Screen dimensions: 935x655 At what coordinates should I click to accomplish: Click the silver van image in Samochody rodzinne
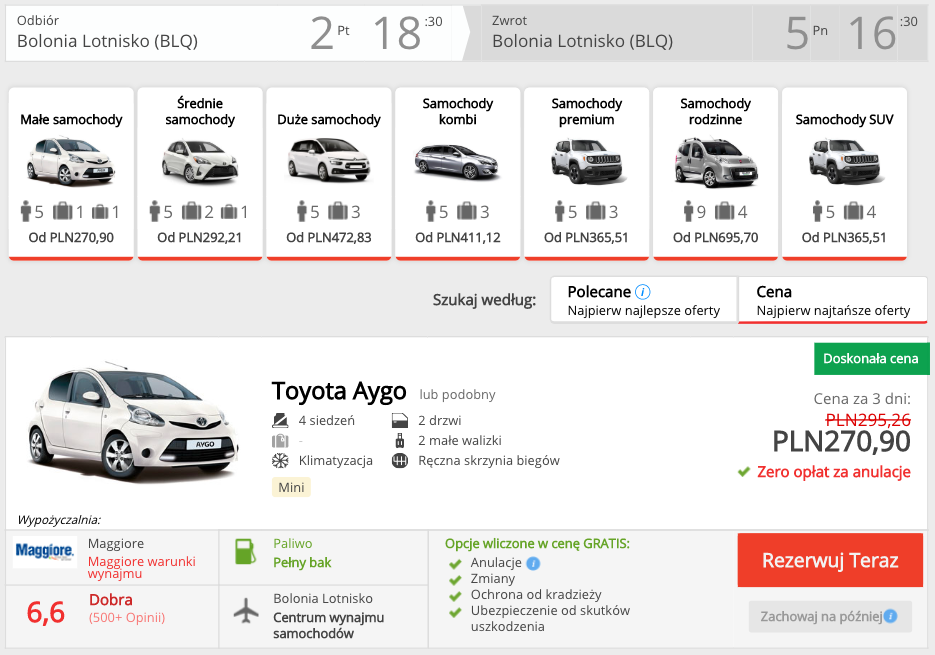pyautogui.click(x=715, y=162)
